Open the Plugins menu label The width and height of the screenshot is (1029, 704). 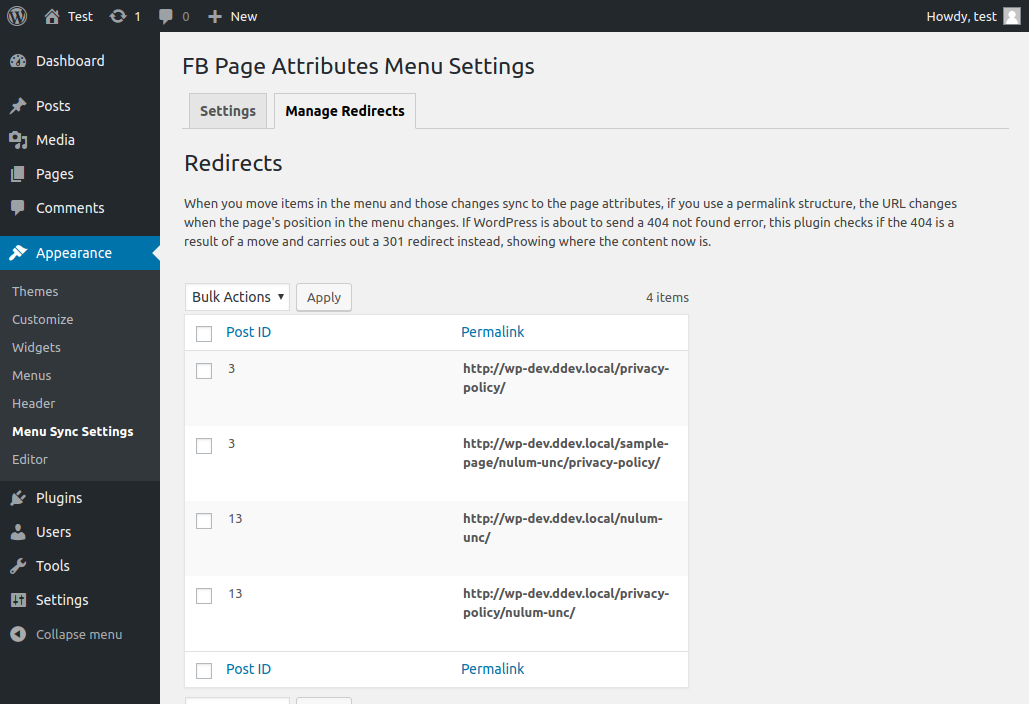pyautogui.click(x=59, y=498)
